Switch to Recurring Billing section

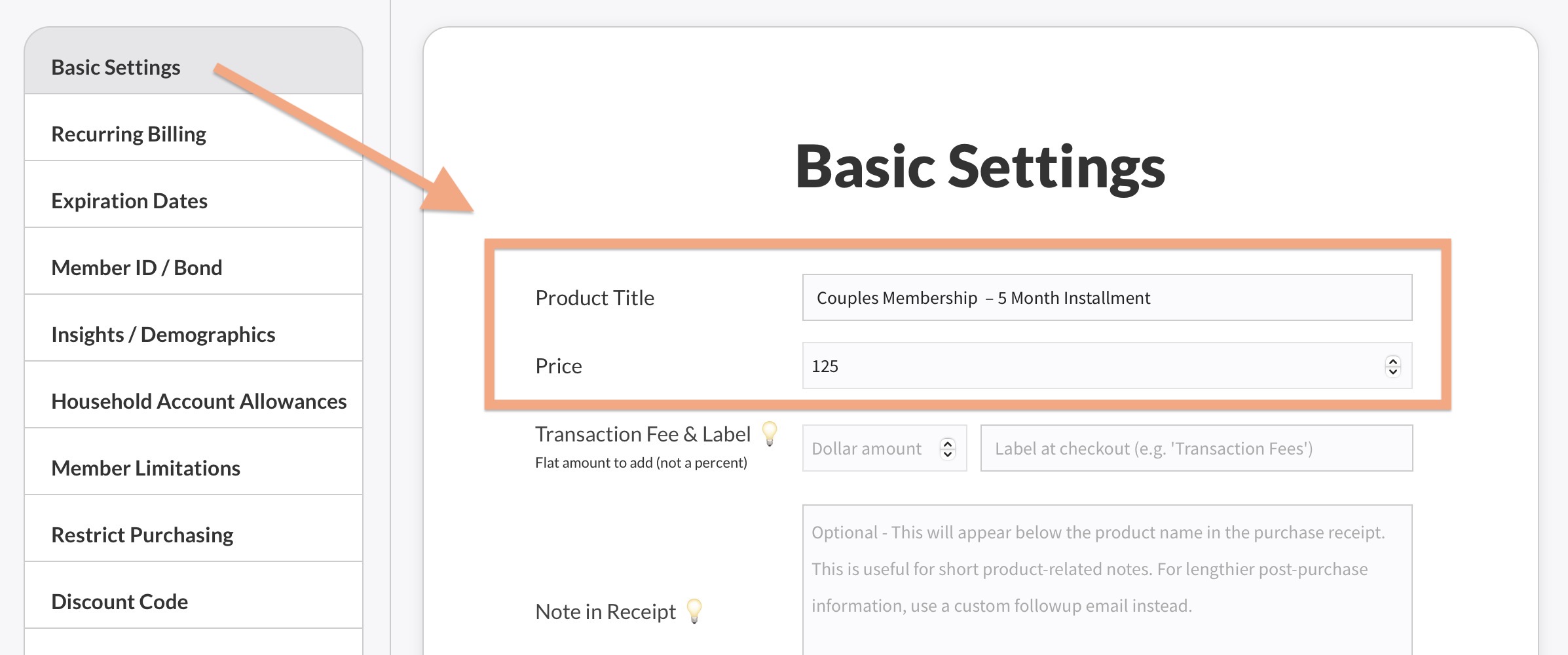point(128,134)
